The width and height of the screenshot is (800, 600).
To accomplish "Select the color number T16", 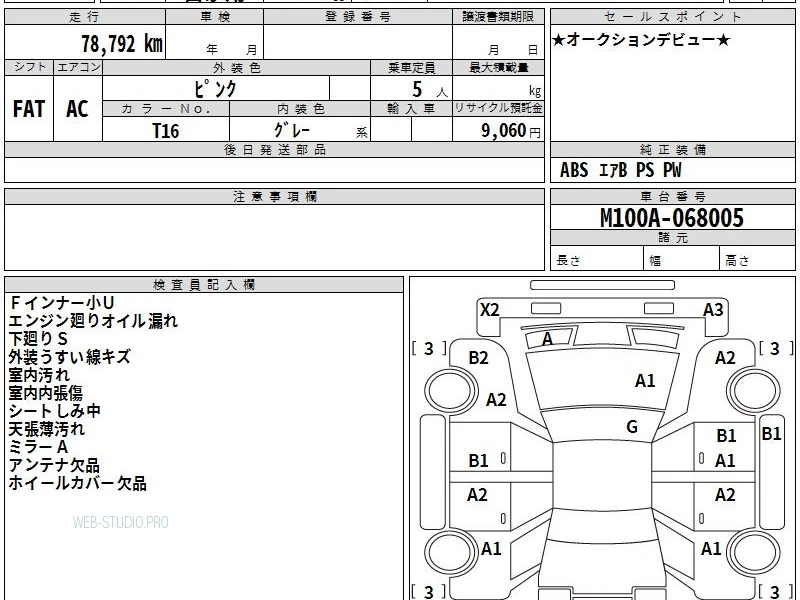I will 166,131.
